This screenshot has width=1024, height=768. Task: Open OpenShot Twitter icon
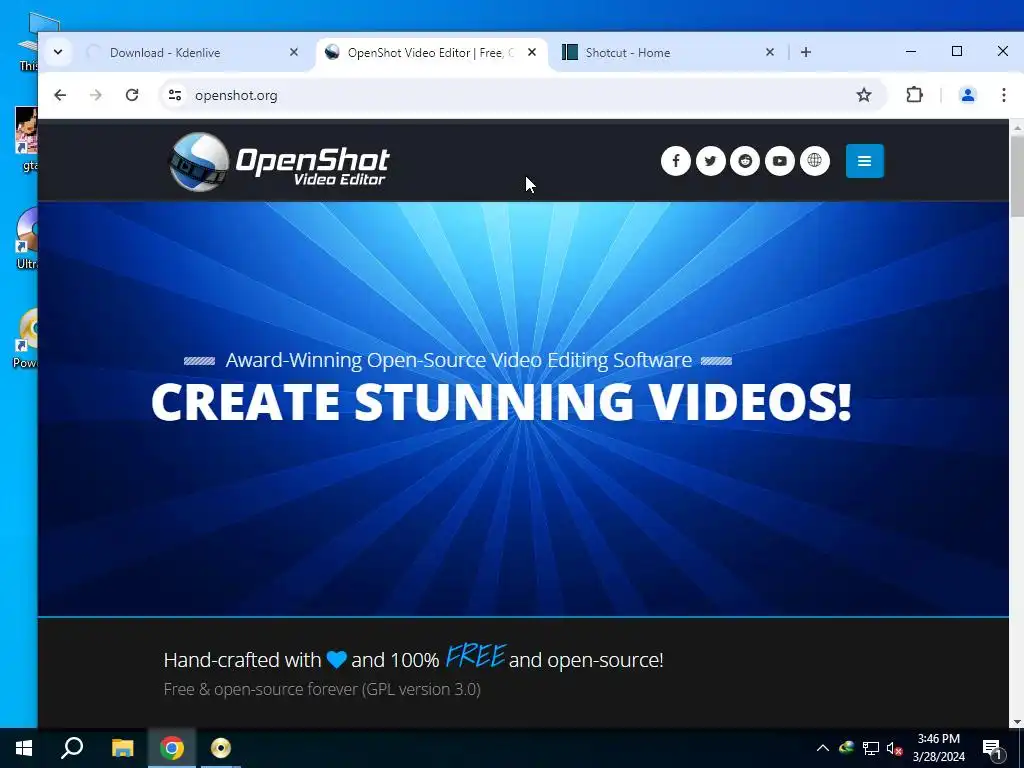click(711, 161)
